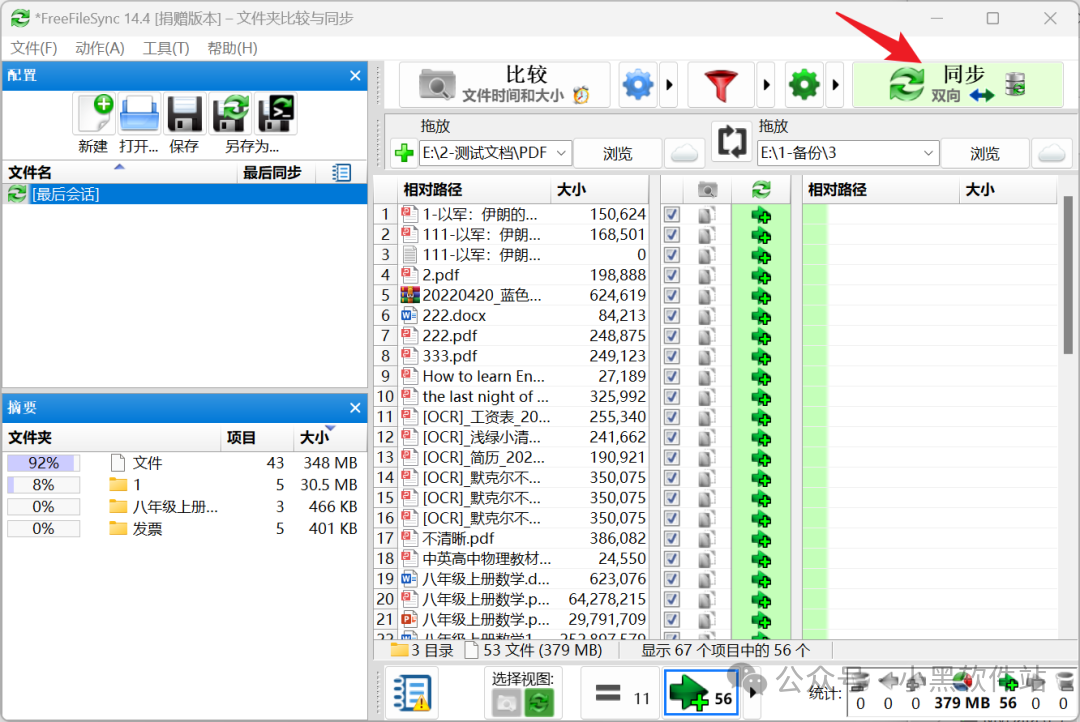Image resolution: width=1080 pixels, height=722 pixels.
Task: Select the 0% bar for 发票 folder
Action: [x=43, y=528]
